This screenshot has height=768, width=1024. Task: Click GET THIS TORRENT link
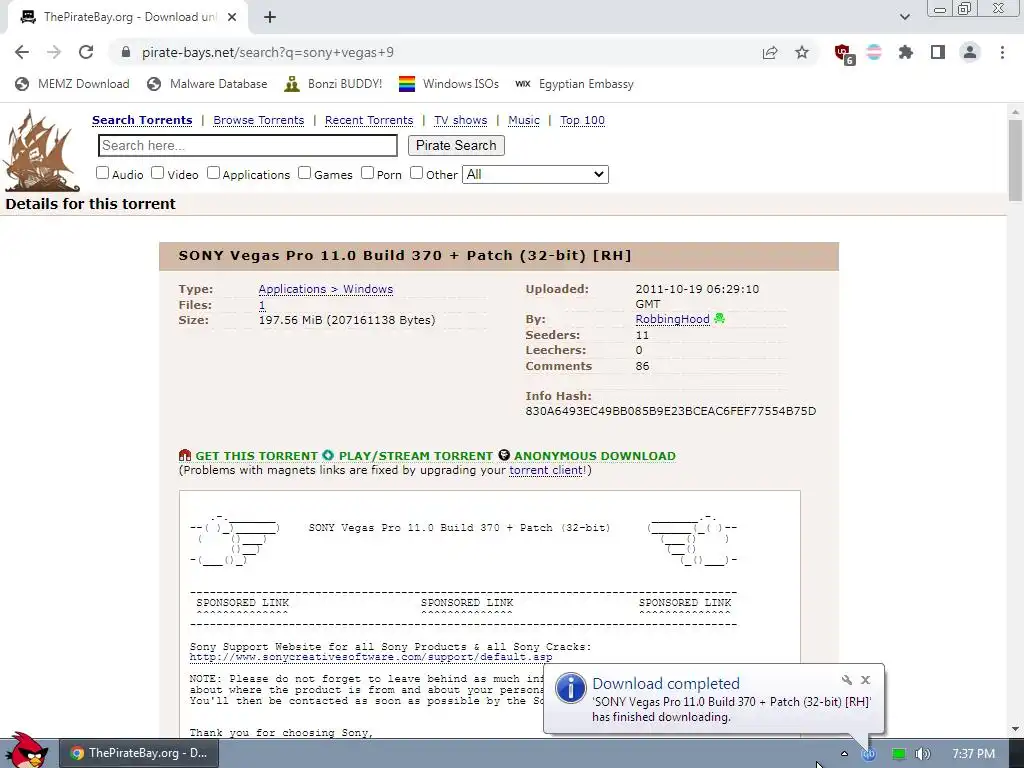[x=256, y=456]
